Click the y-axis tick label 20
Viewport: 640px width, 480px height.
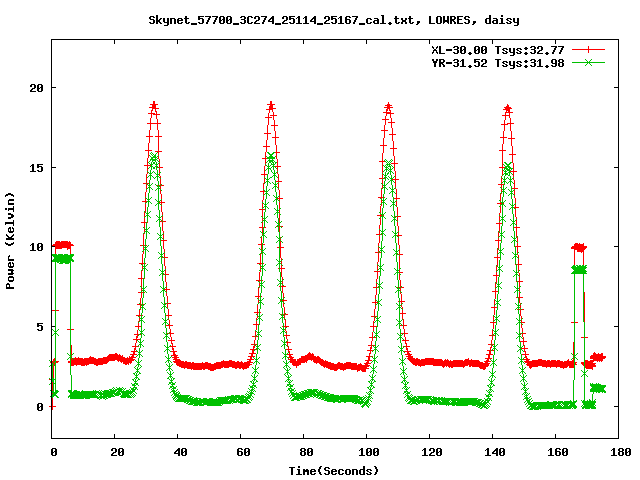tap(36, 88)
